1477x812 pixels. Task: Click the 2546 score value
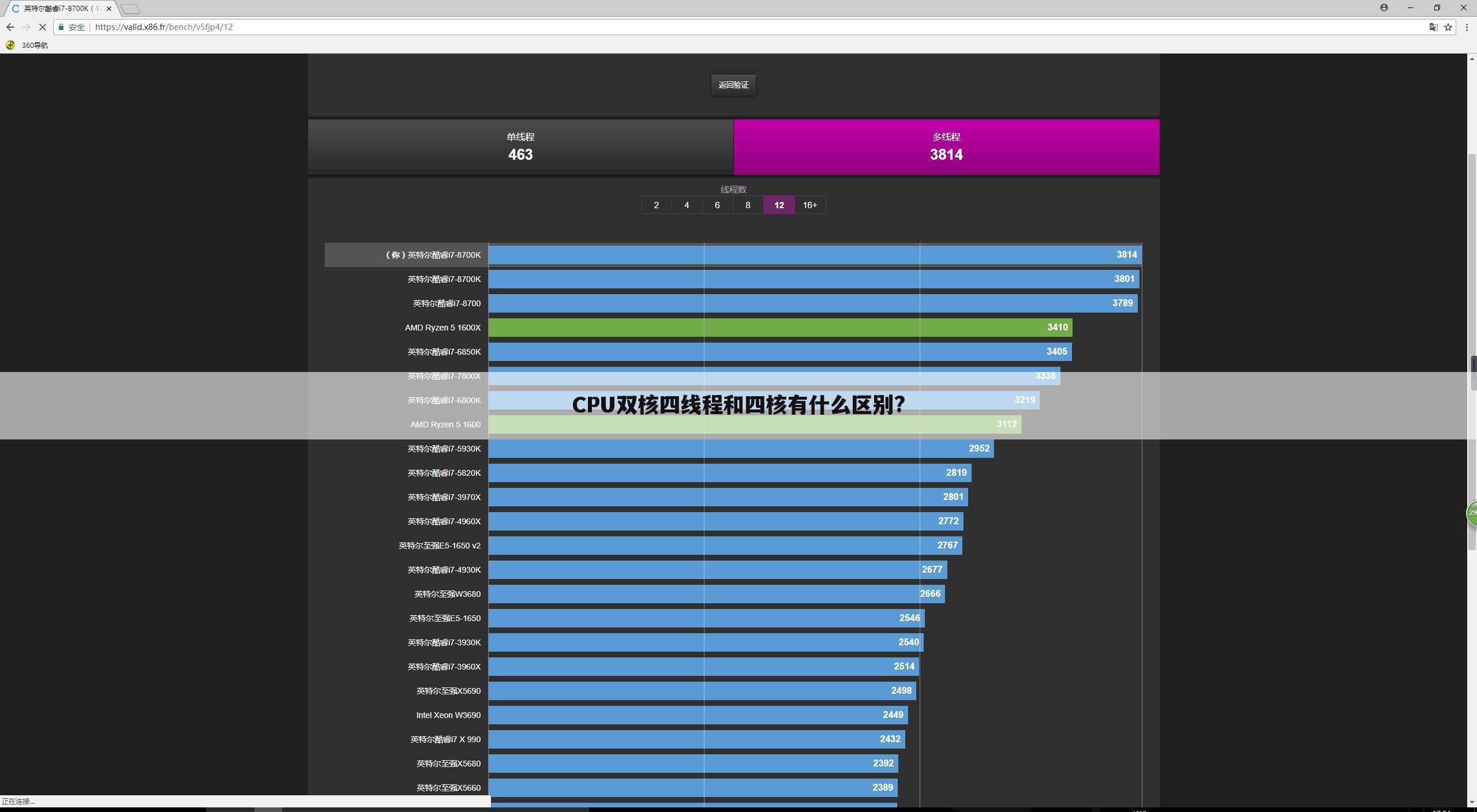[910, 618]
